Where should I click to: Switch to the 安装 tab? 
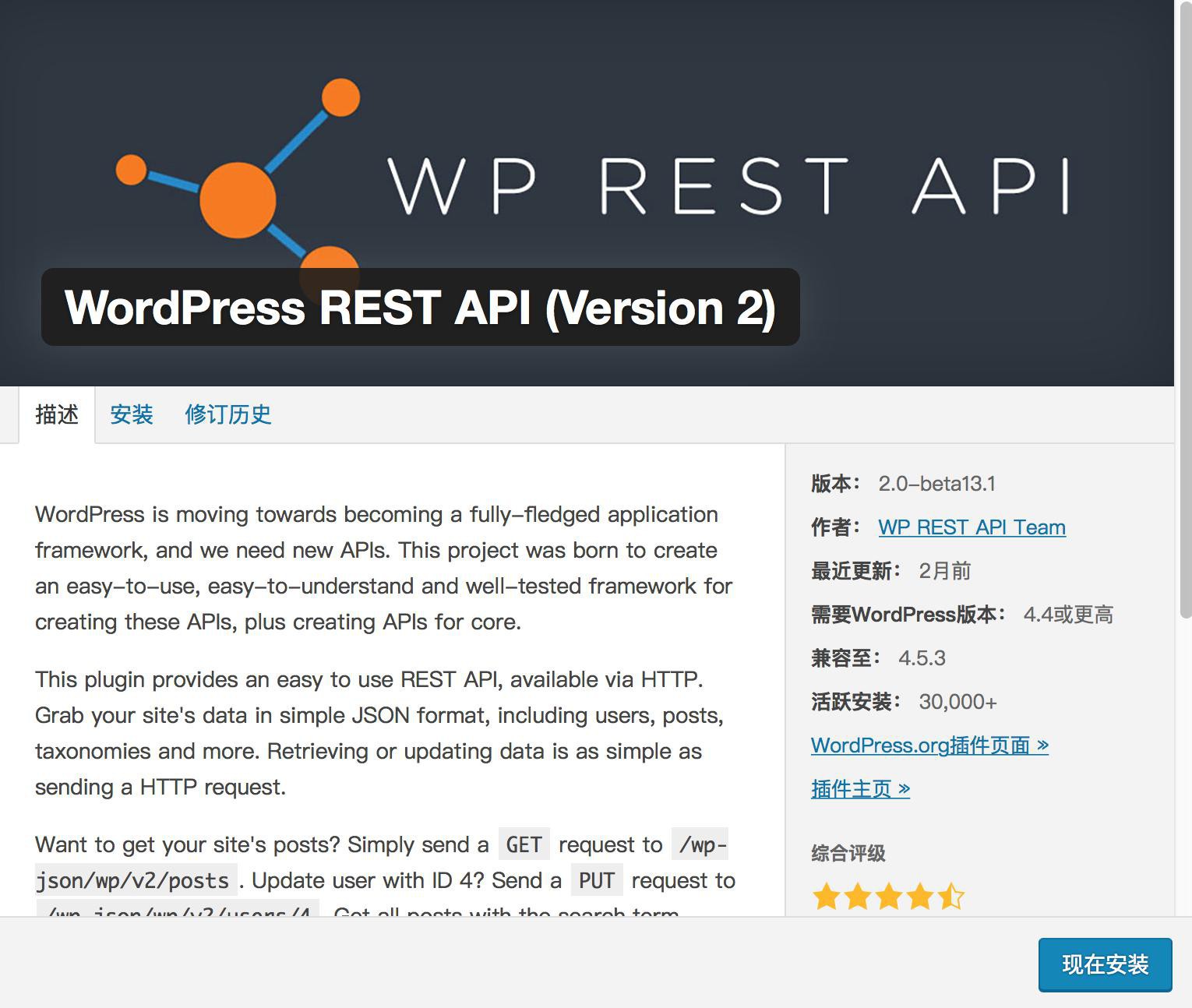coord(132,414)
